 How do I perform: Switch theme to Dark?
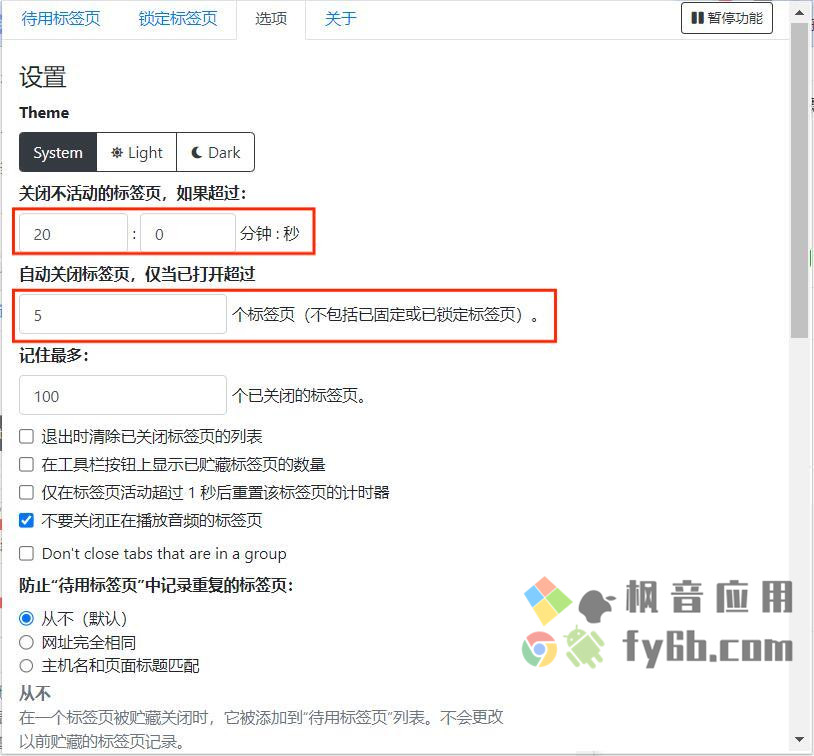coord(215,152)
